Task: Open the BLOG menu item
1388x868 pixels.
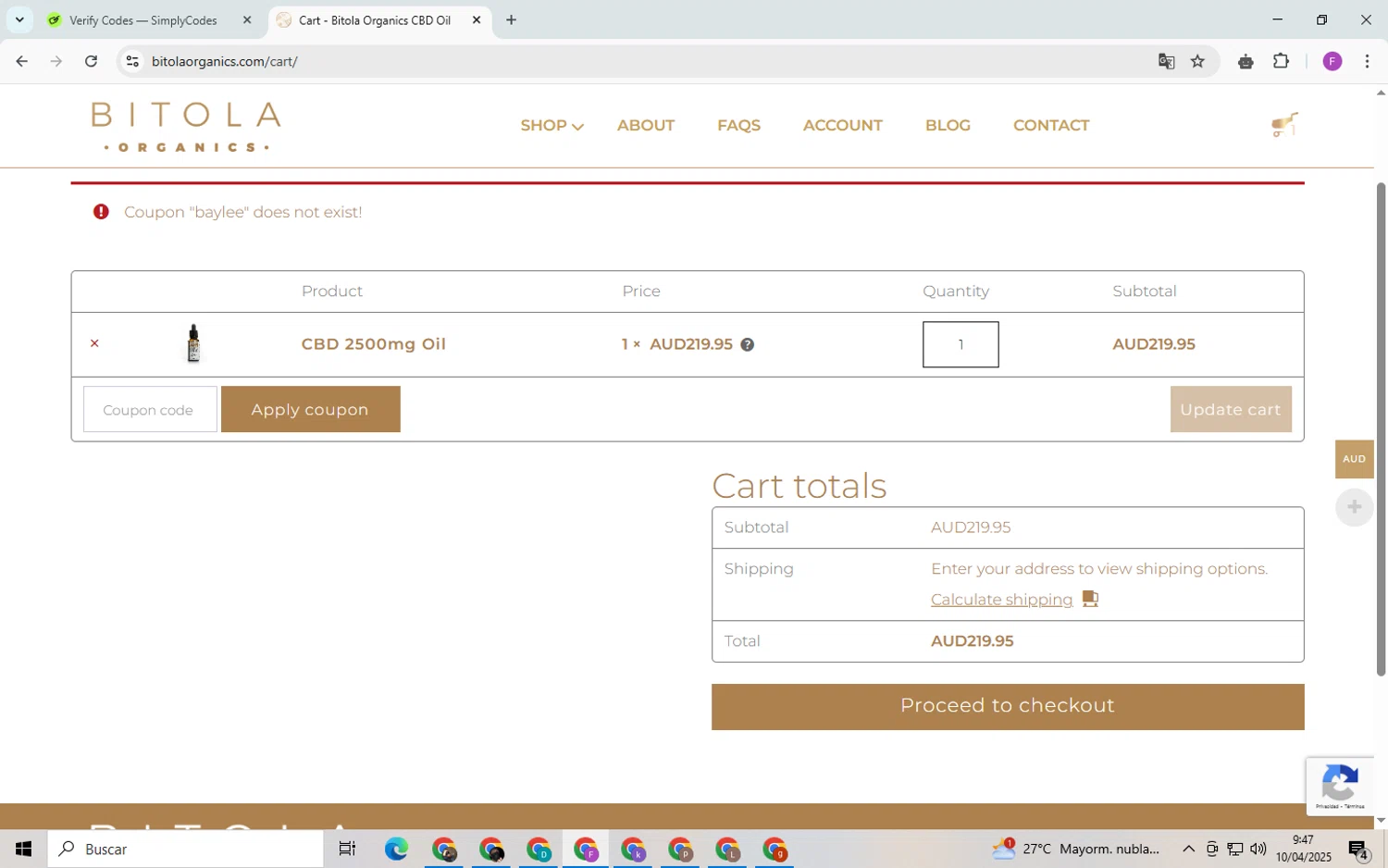Action: click(x=948, y=126)
